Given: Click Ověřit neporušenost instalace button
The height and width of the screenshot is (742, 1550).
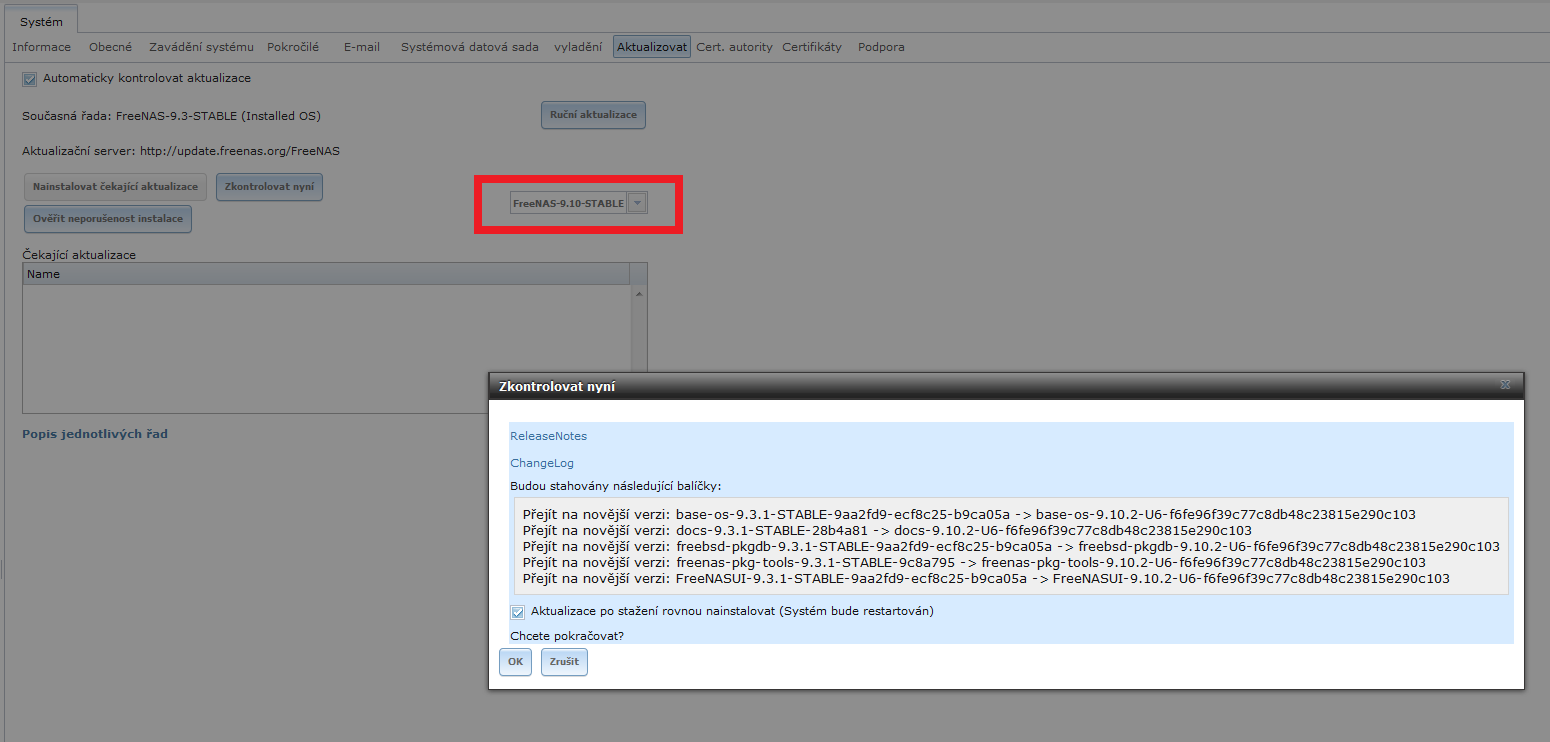Looking at the screenshot, I should pyautogui.click(x=107, y=218).
